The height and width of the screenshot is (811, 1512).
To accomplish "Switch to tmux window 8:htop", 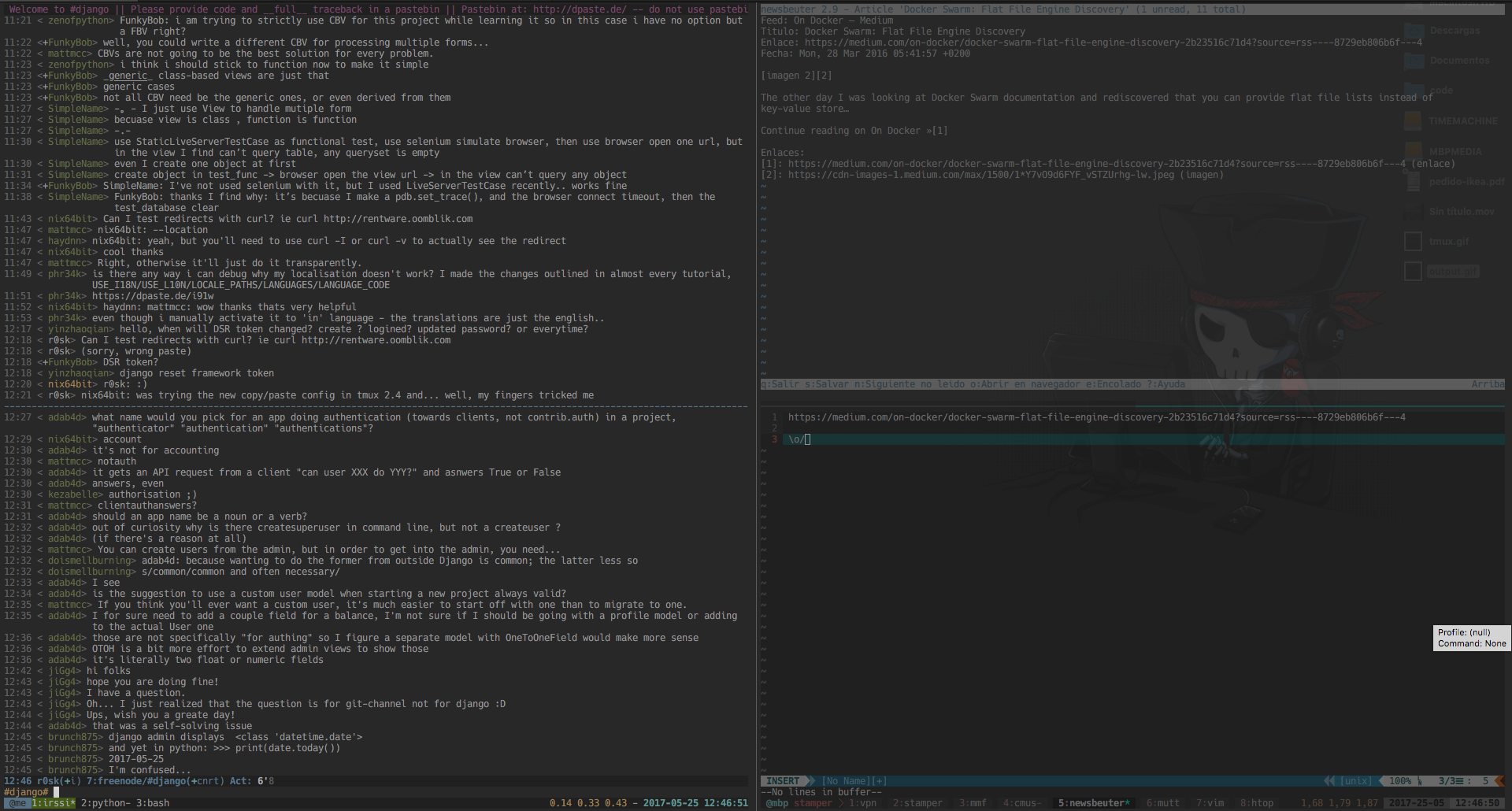I will point(1257,803).
